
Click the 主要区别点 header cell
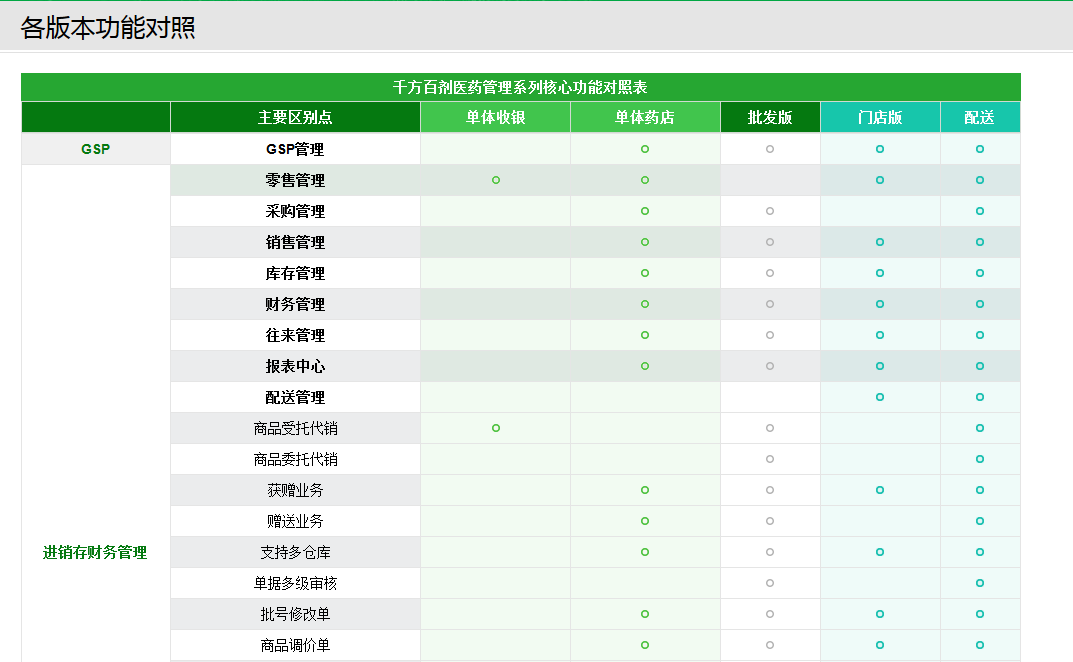(295, 117)
